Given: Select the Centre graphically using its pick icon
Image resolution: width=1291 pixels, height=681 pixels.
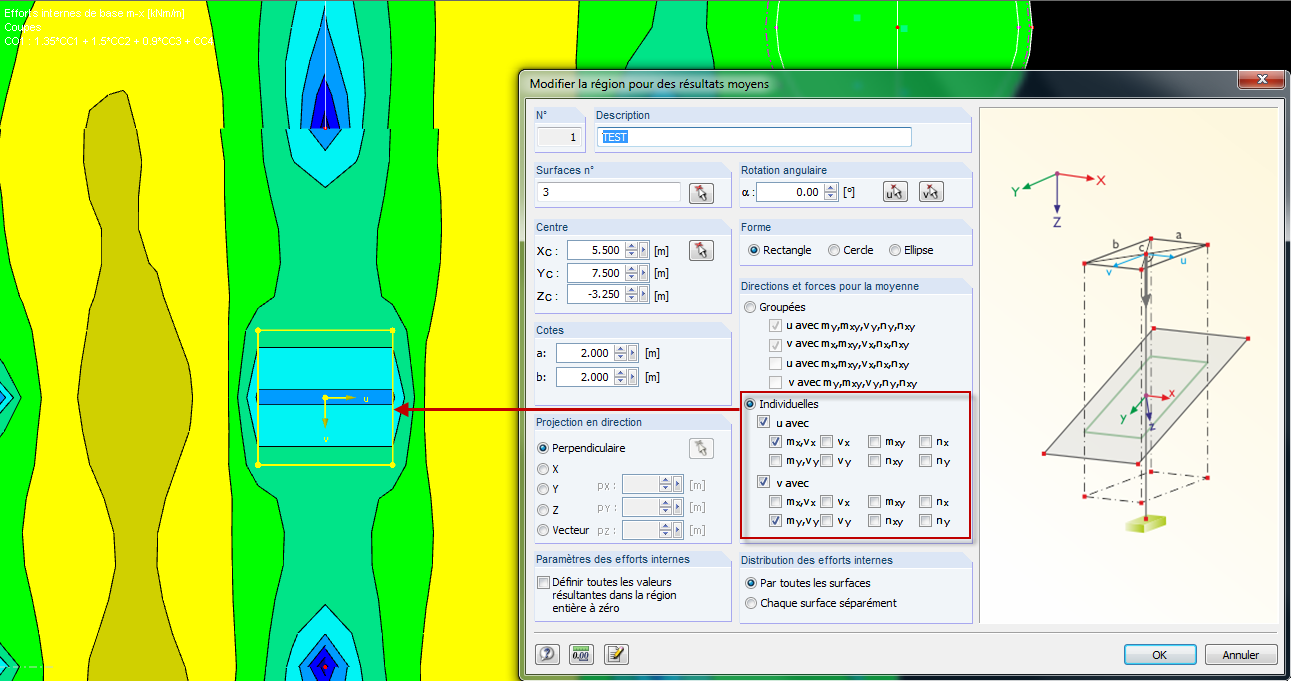Looking at the screenshot, I should click(701, 250).
